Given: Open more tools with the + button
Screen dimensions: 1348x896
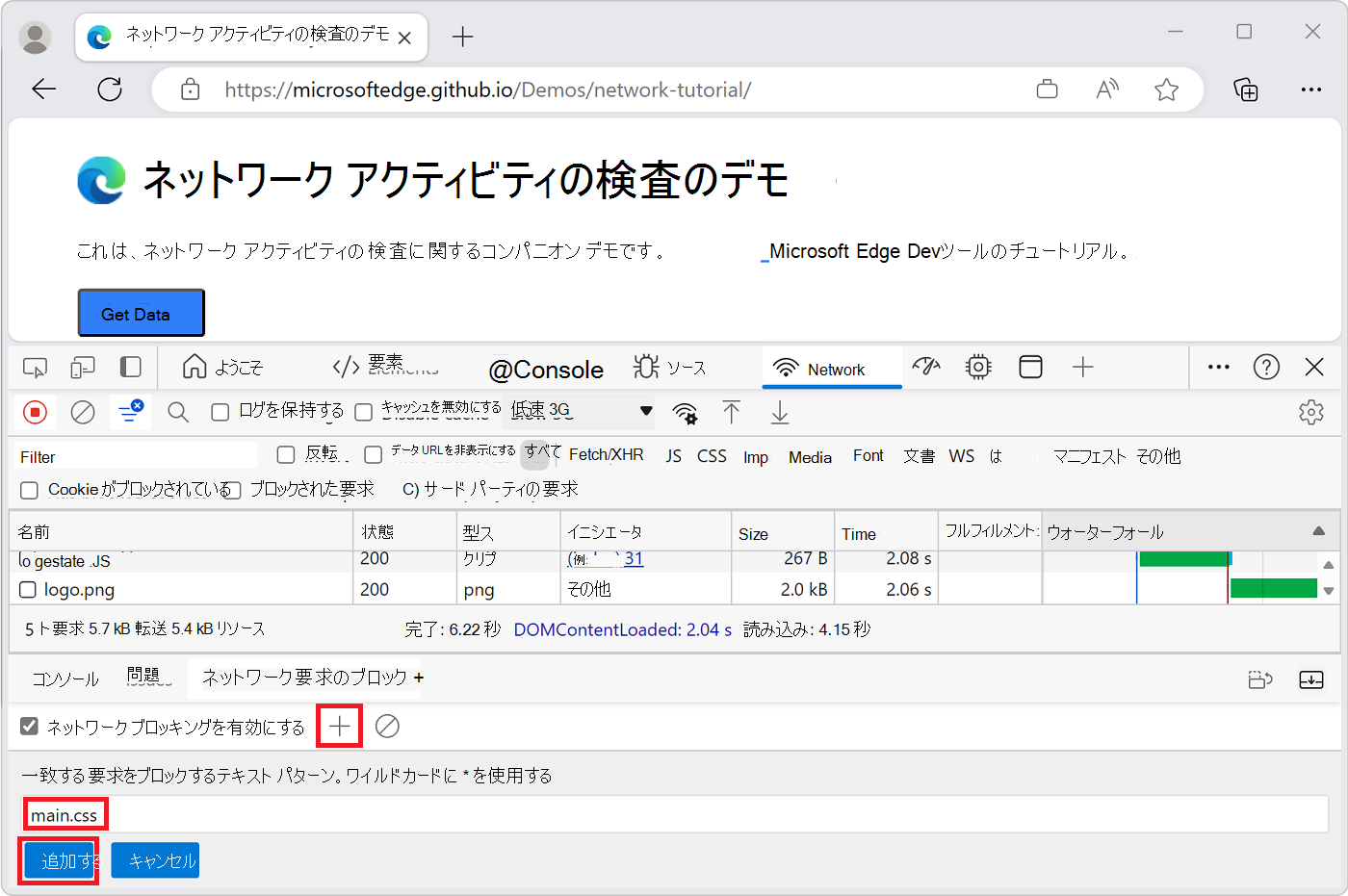Looking at the screenshot, I should point(1083,367).
